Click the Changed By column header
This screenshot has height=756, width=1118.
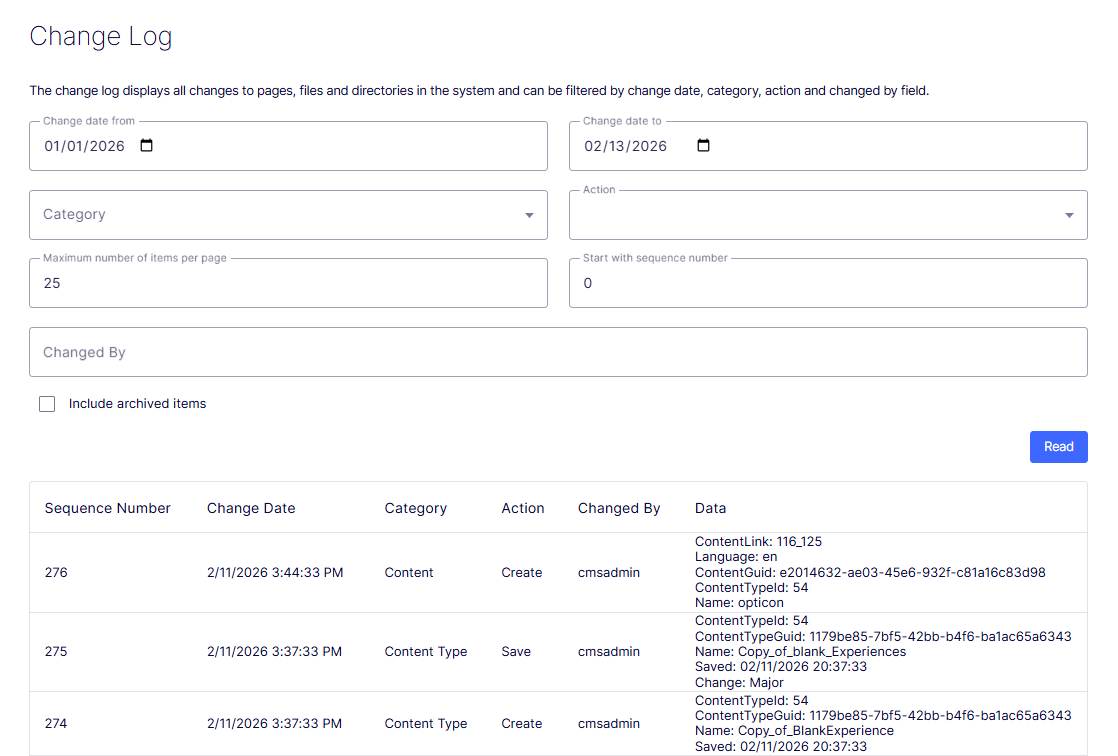(619, 508)
